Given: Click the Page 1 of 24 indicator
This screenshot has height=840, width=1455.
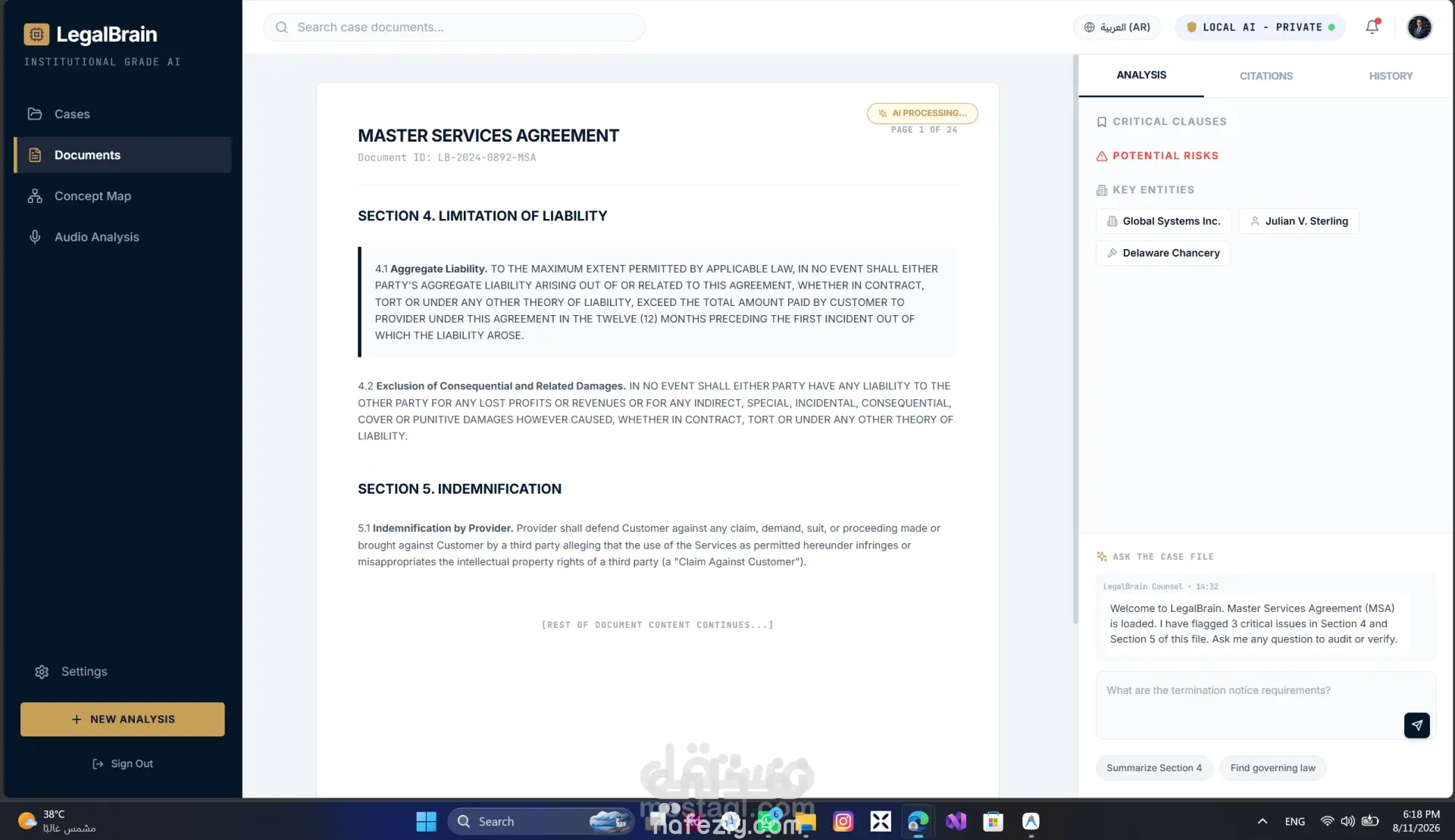Looking at the screenshot, I should tap(924, 130).
